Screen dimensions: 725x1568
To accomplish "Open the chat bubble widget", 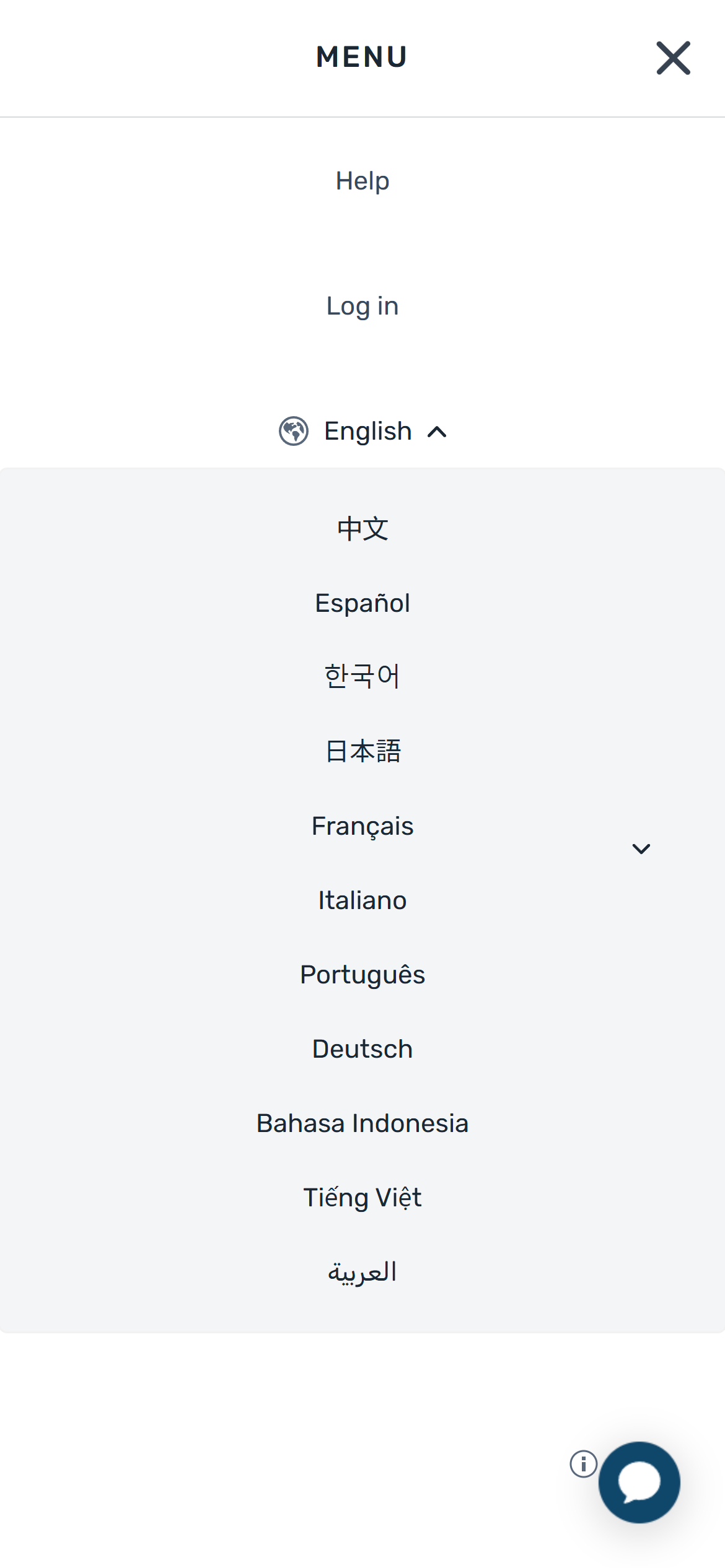I will coord(639,1482).
